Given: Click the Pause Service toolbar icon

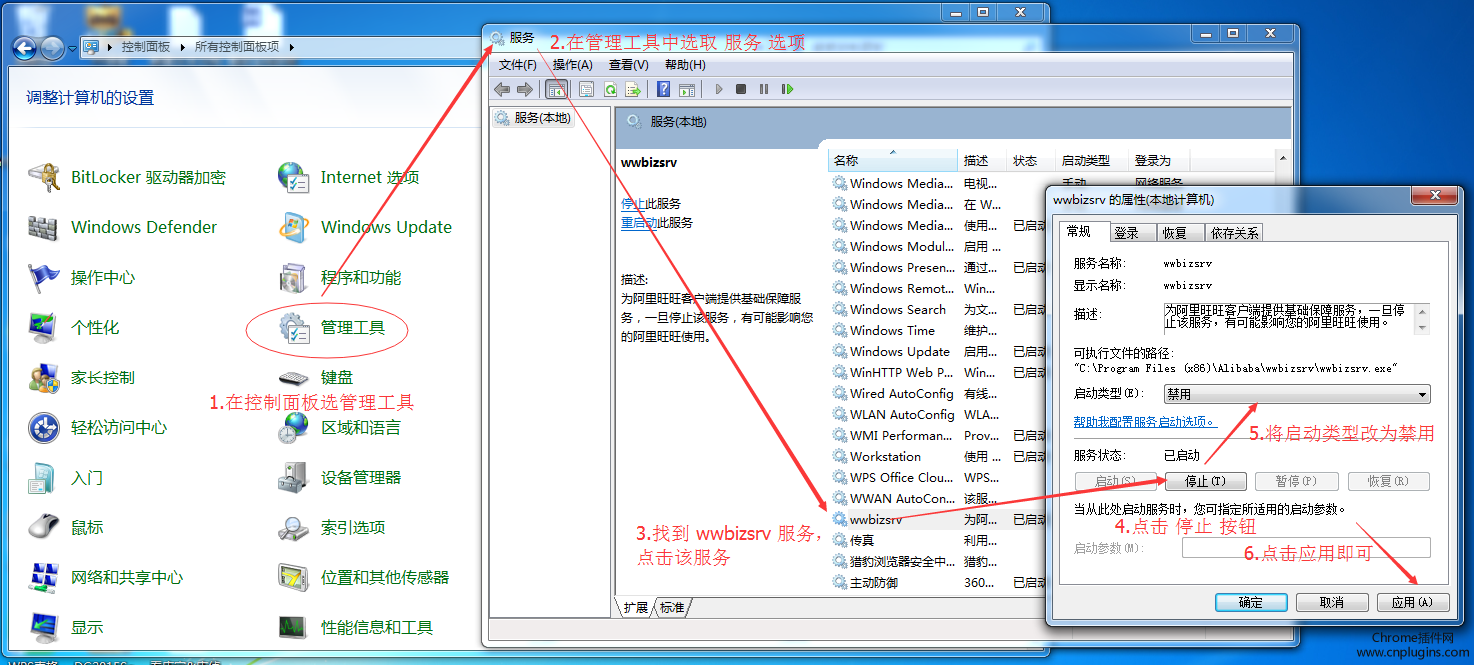Looking at the screenshot, I should click(x=764, y=89).
